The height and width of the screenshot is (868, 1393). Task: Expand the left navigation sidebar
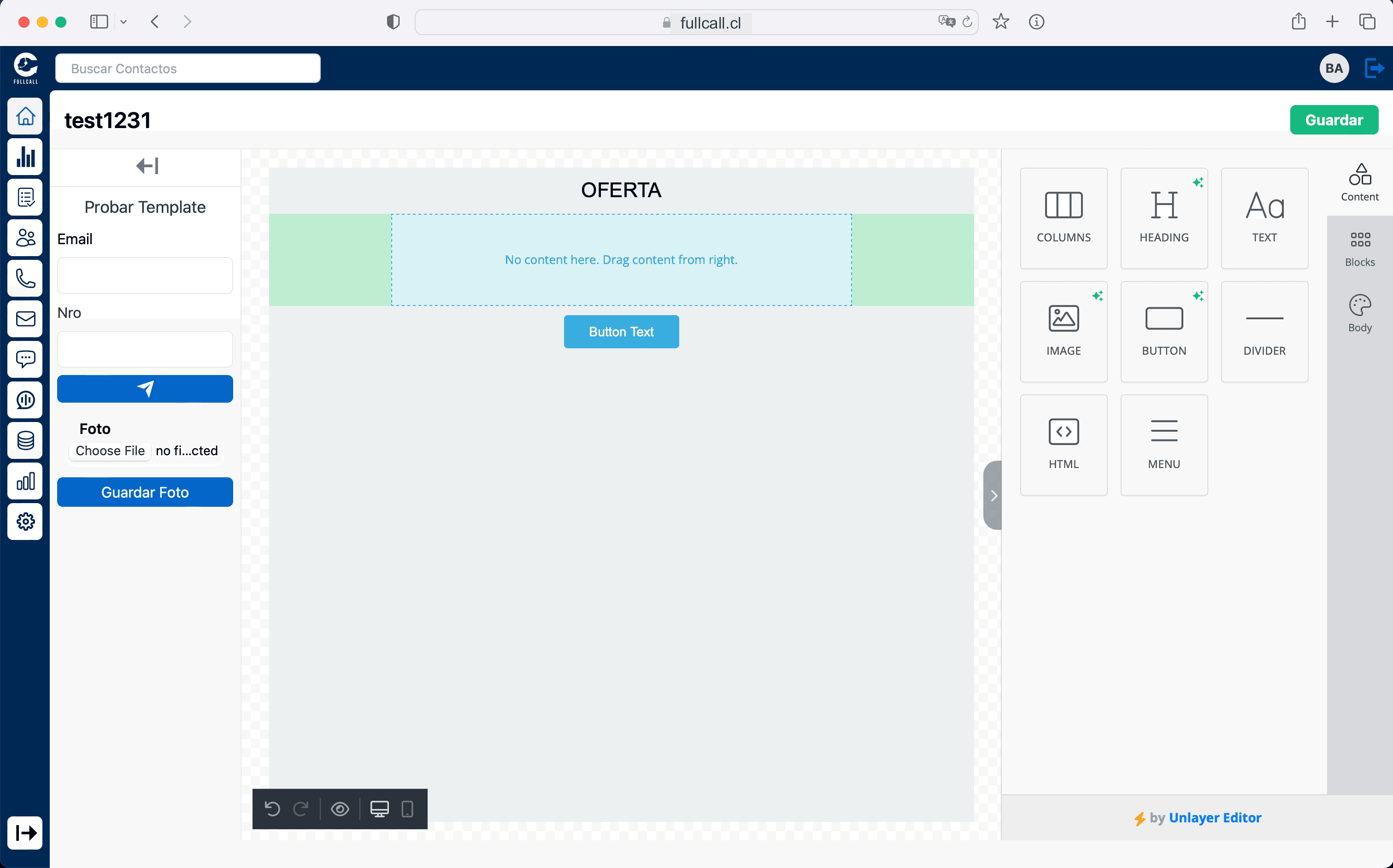pyautogui.click(x=25, y=832)
